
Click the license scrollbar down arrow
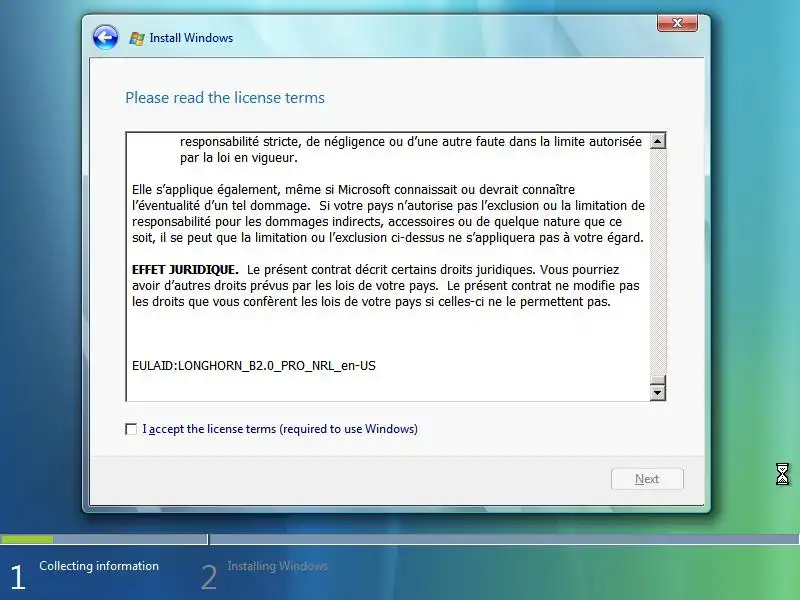point(658,392)
